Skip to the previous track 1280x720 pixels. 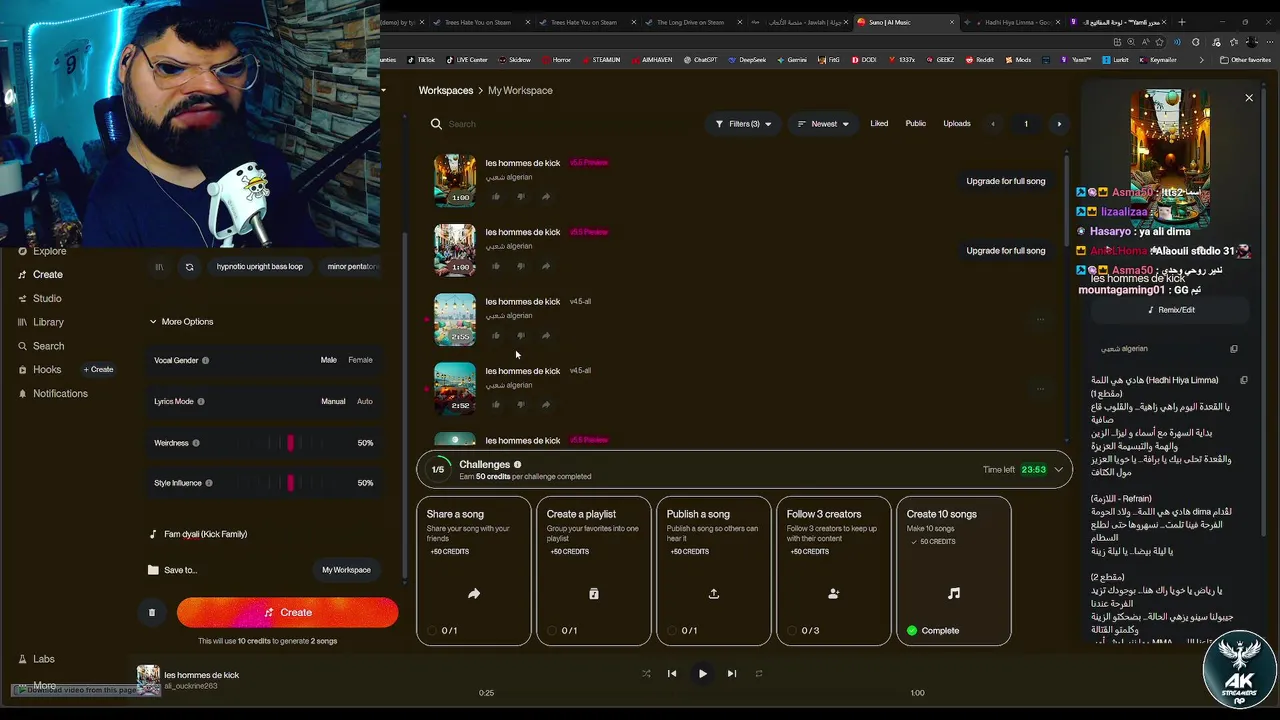672,674
